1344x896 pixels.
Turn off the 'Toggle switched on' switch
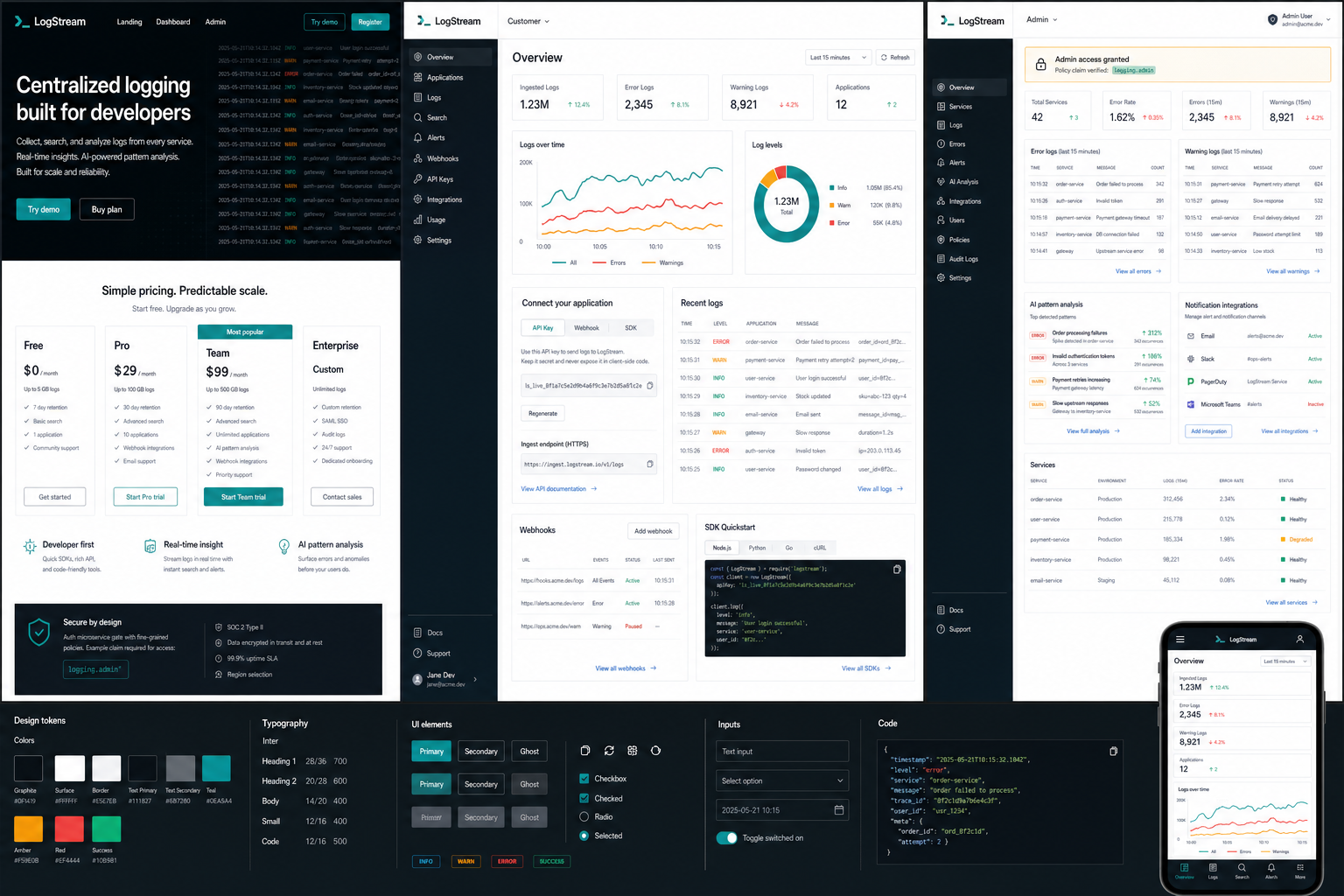pyautogui.click(x=726, y=837)
